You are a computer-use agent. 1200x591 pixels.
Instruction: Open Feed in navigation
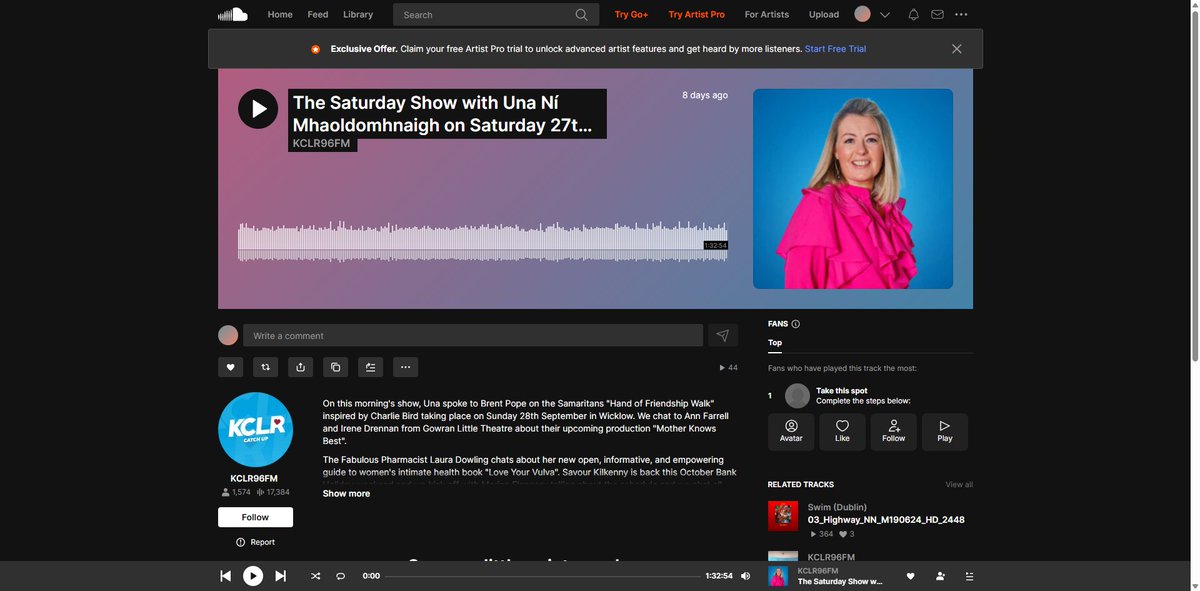click(x=318, y=14)
